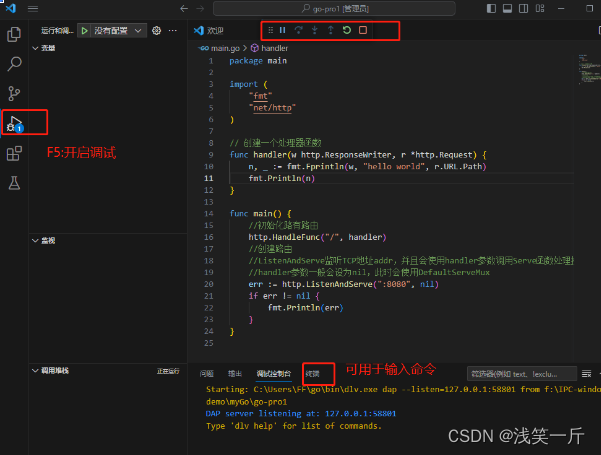Click "func handler" declaration line
This screenshot has width=601, height=455.
pos(358,155)
